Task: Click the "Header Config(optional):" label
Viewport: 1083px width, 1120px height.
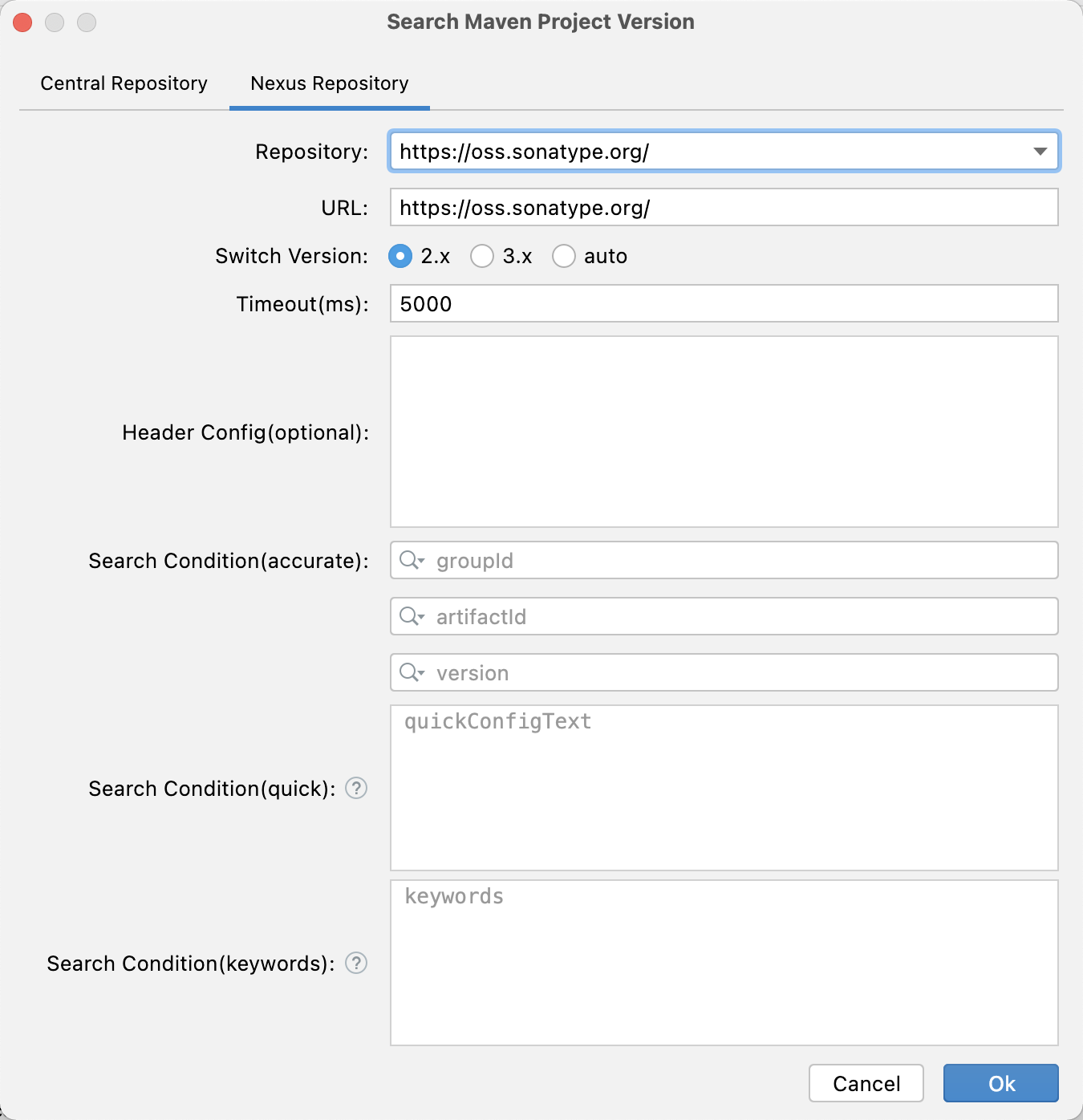Action: pyautogui.click(x=245, y=432)
